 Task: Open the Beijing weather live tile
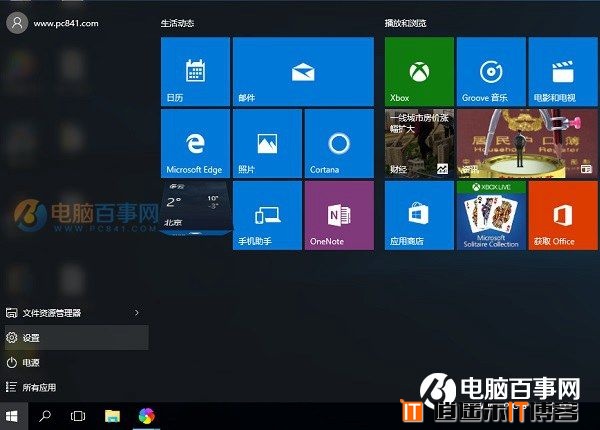195,209
